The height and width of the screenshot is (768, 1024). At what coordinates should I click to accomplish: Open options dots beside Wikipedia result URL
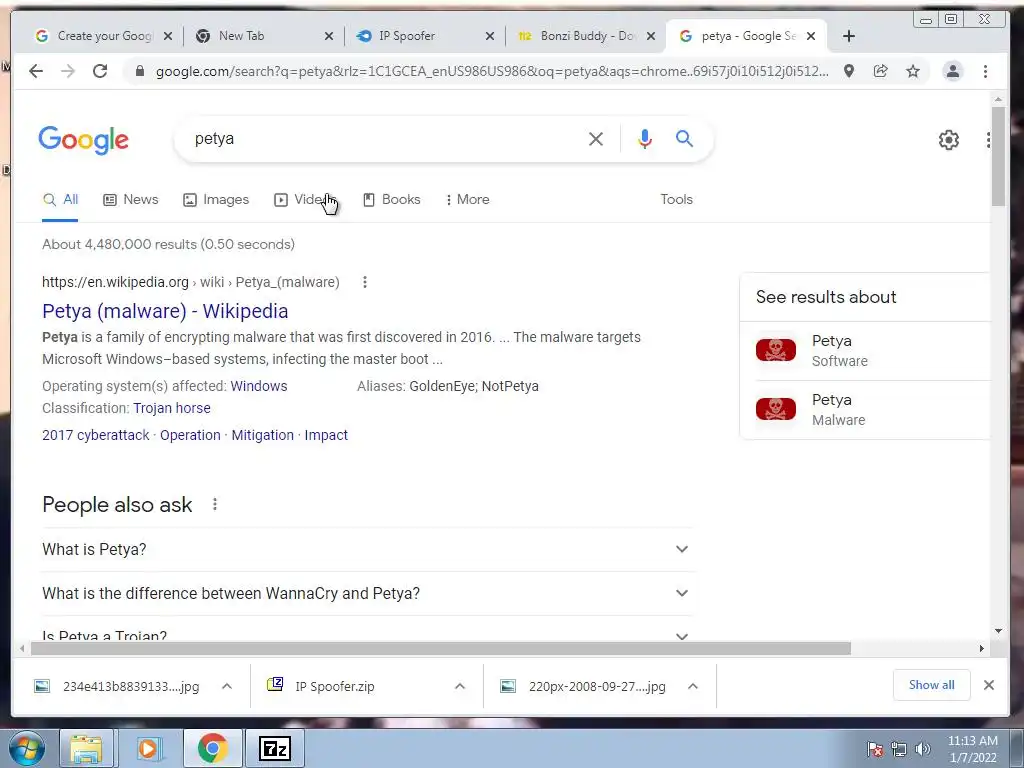(365, 282)
